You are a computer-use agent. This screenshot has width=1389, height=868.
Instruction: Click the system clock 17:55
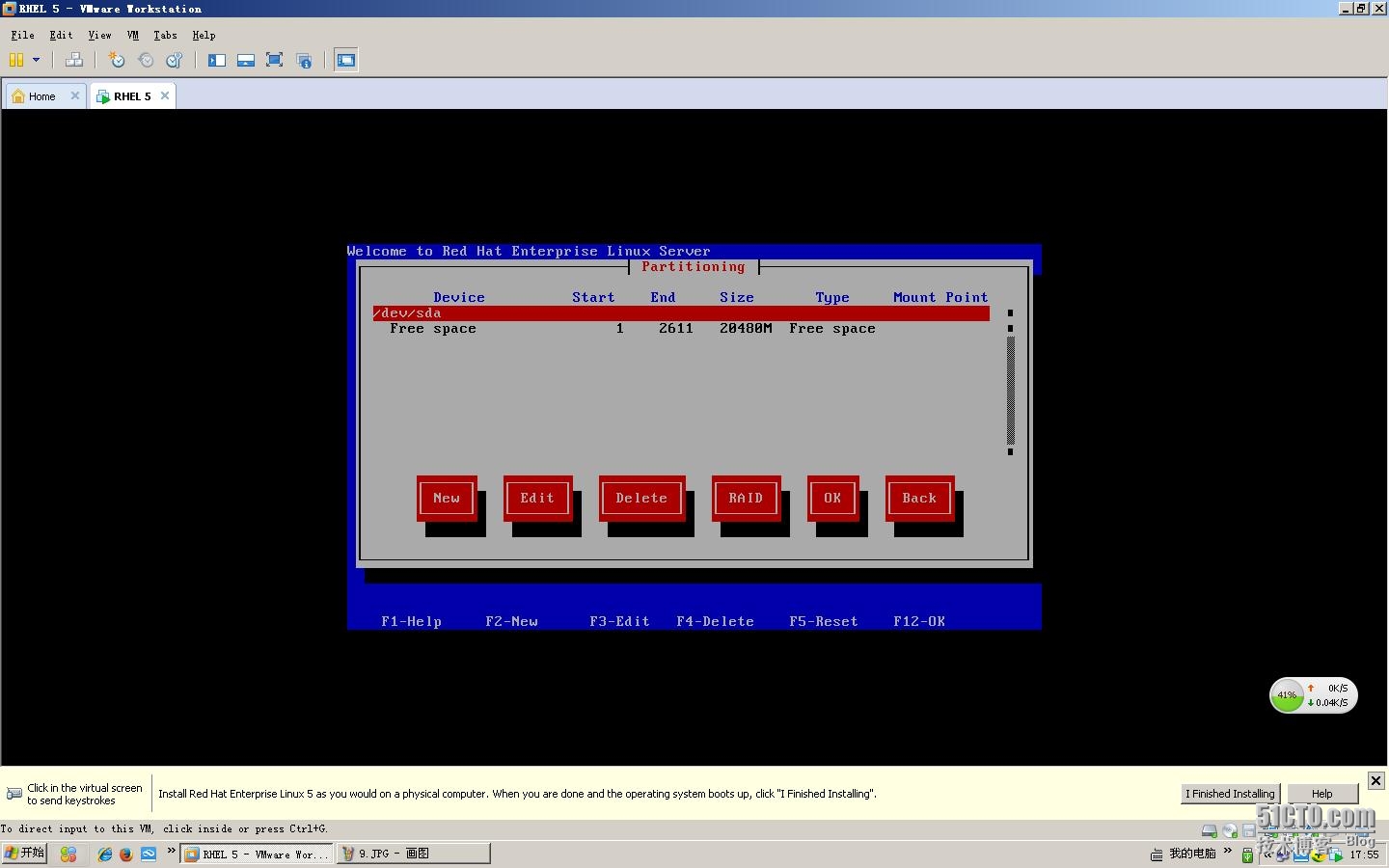[x=1364, y=854]
